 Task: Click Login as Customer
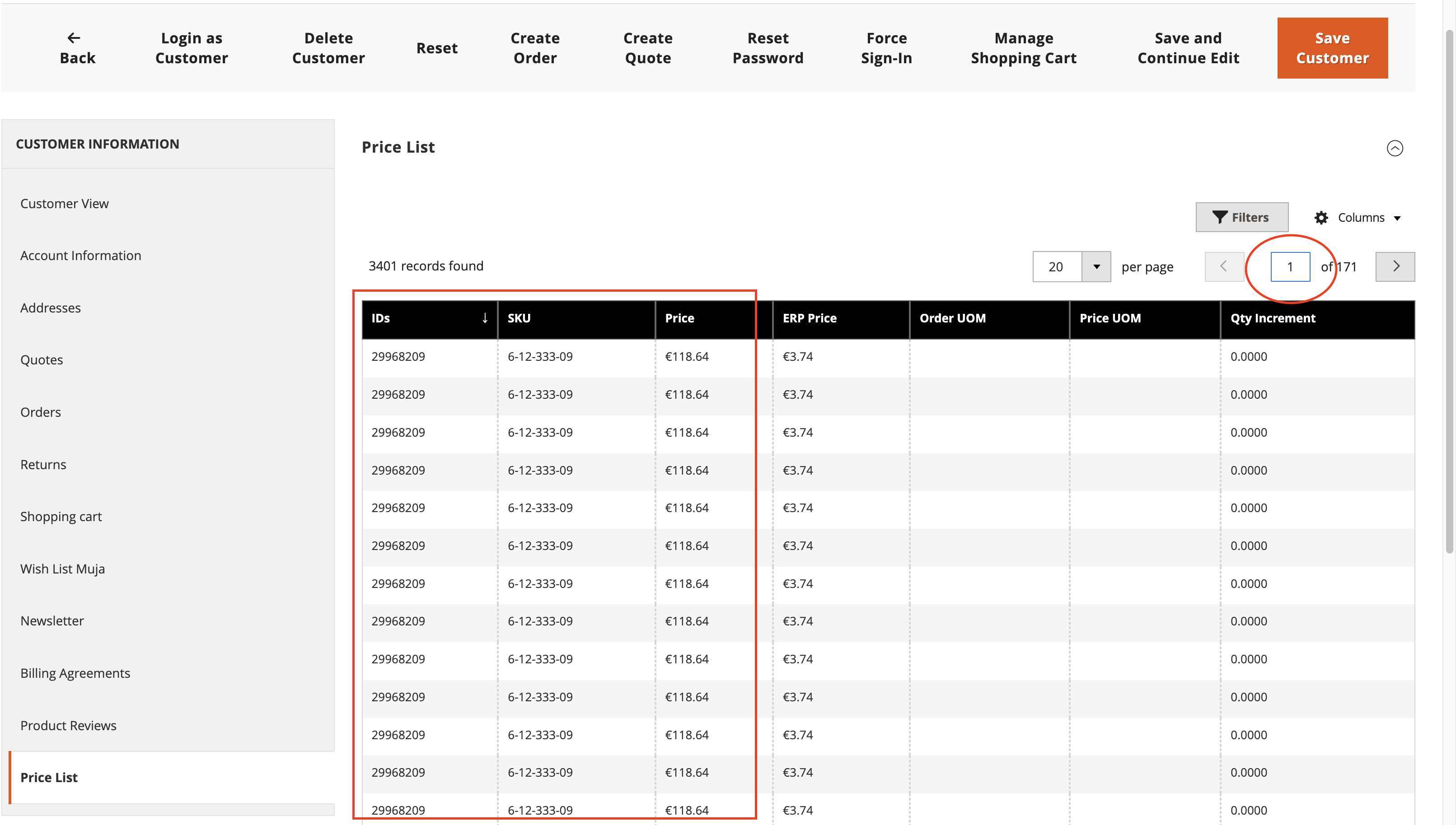pos(192,48)
